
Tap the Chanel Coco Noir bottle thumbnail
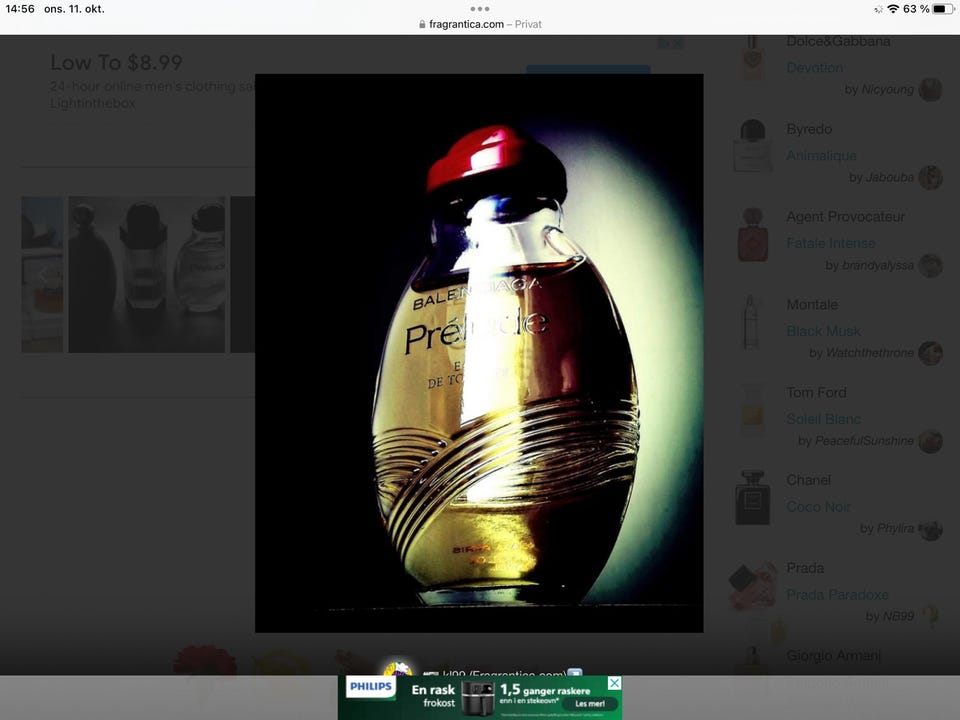click(x=752, y=498)
